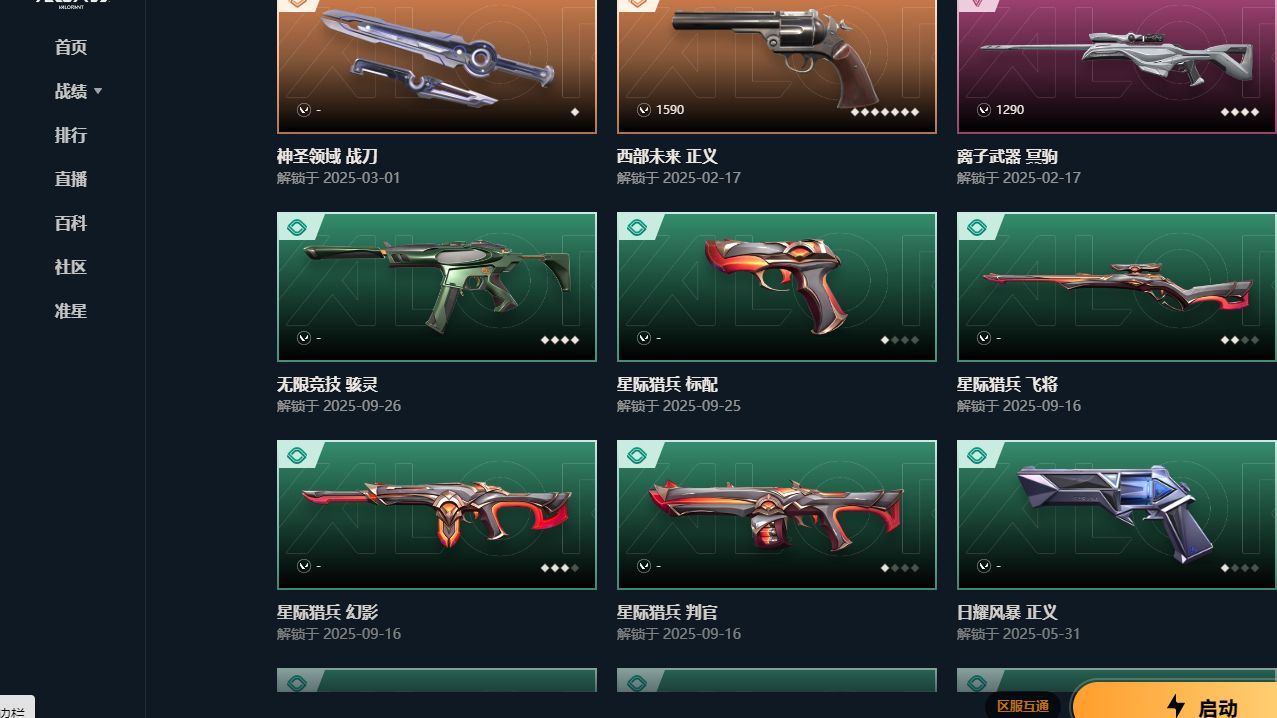Click the VP currency icon beside 1290
The height and width of the screenshot is (718, 1277).
(x=984, y=110)
